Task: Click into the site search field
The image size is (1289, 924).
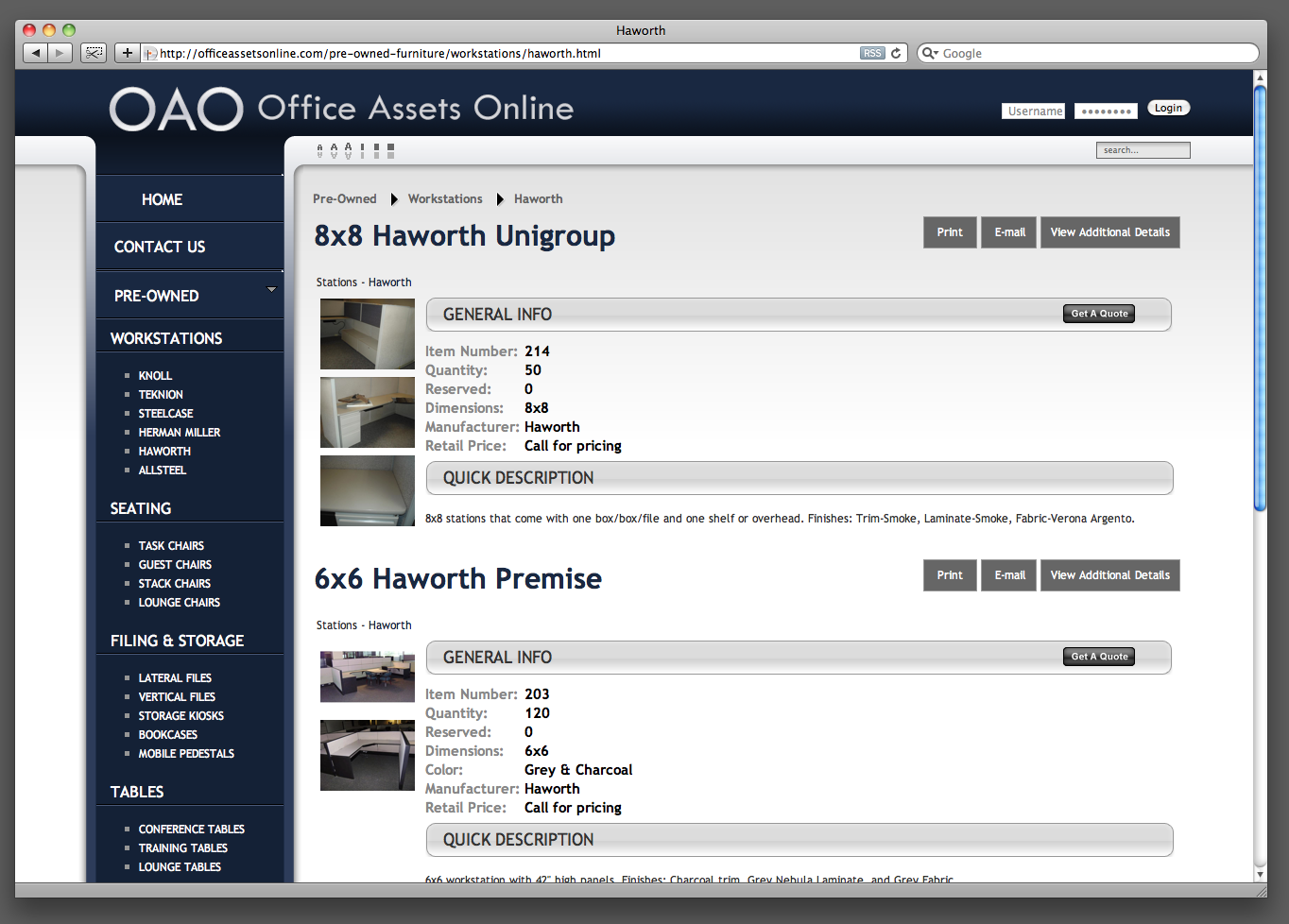Action: [x=1143, y=150]
